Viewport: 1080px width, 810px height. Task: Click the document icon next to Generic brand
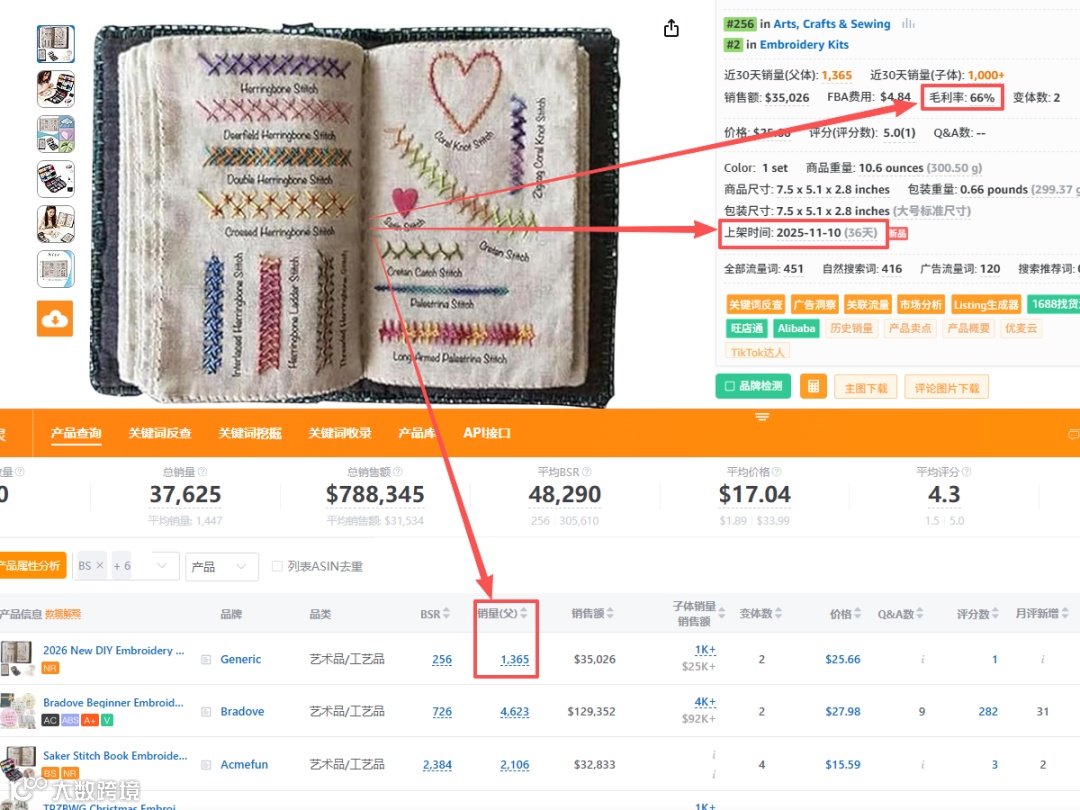pos(206,659)
